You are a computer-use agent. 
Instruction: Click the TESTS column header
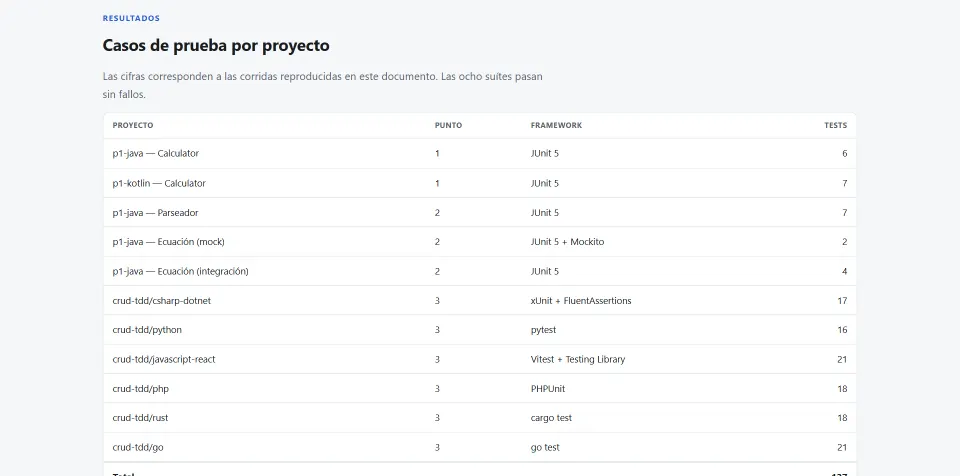[x=836, y=126]
